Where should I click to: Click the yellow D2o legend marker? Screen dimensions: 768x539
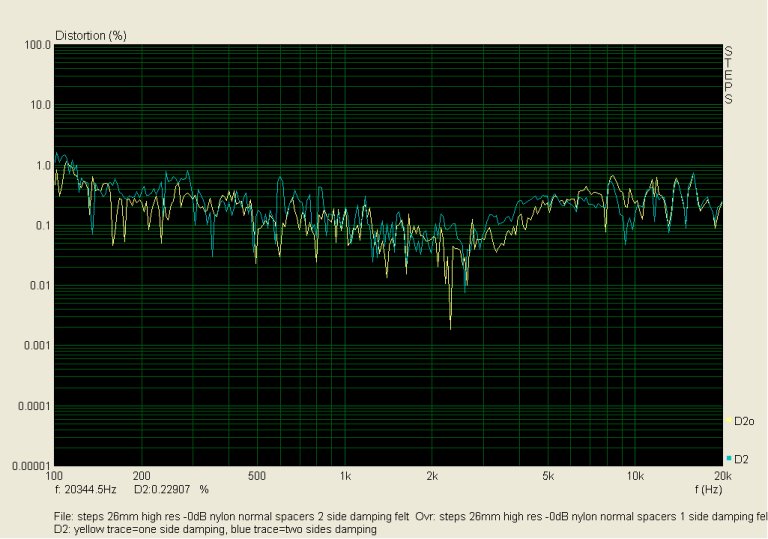coord(729,420)
